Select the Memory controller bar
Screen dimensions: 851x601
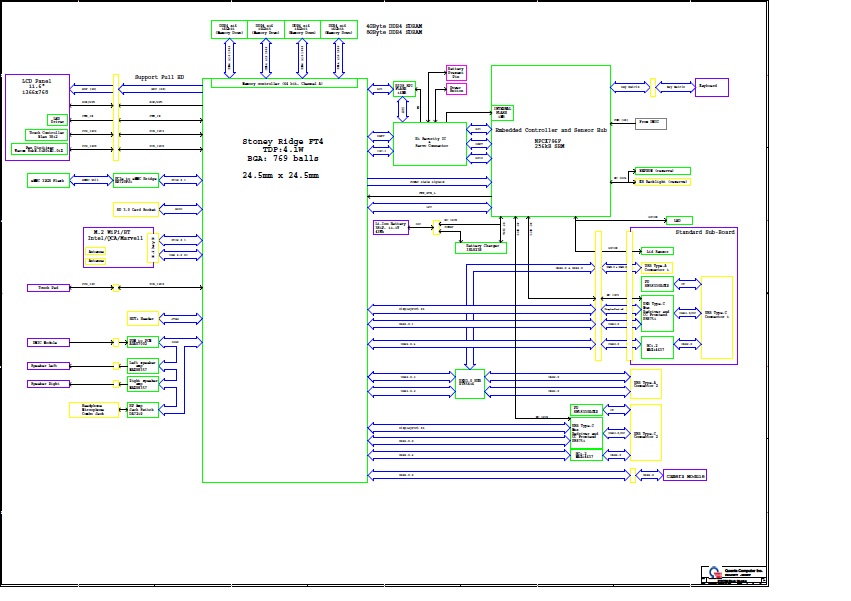tap(284, 83)
